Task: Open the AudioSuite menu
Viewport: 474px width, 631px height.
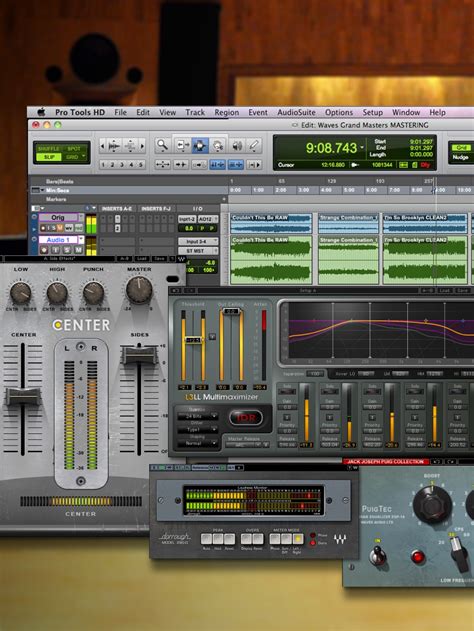Action: coord(296,113)
